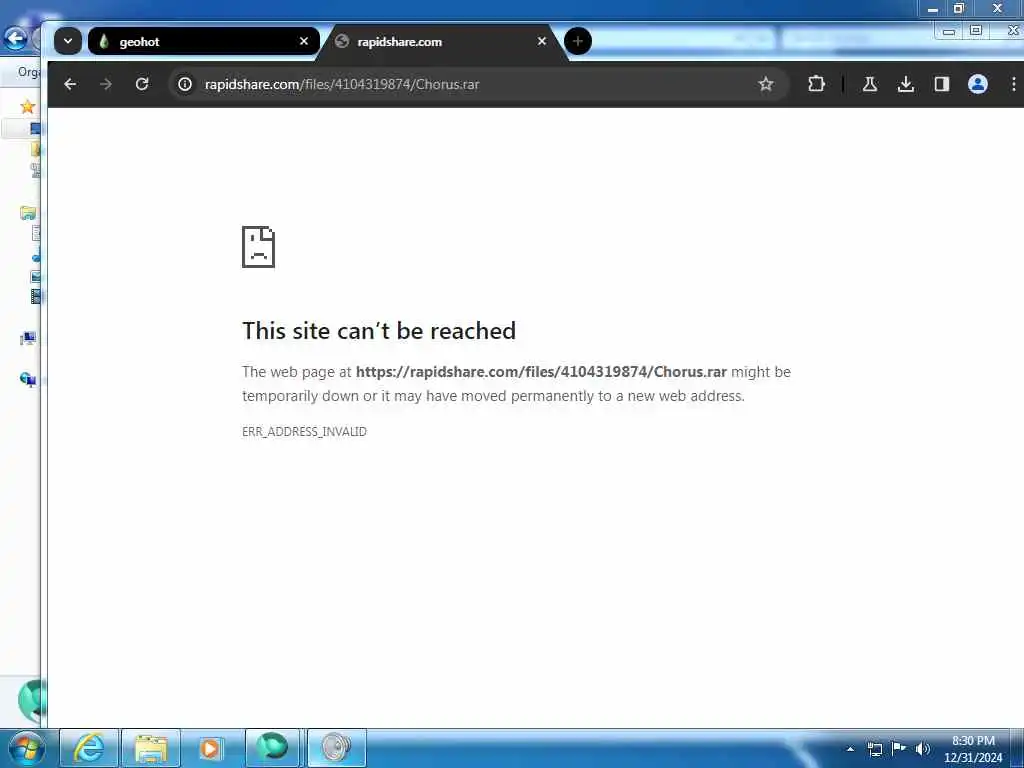Viewport: 1024px width, 768px height.
Task: Open the Windows Start menu orb
Action: click(27, 748)
